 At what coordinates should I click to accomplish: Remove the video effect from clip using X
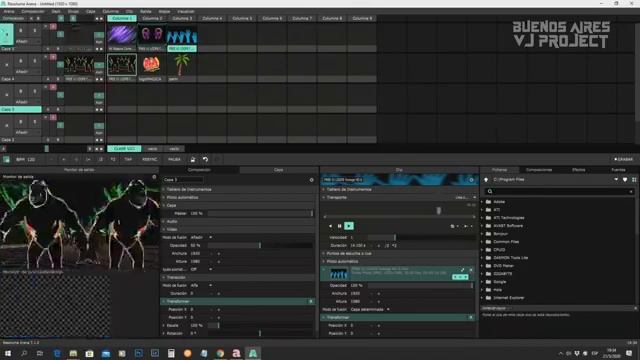point(471,270)
